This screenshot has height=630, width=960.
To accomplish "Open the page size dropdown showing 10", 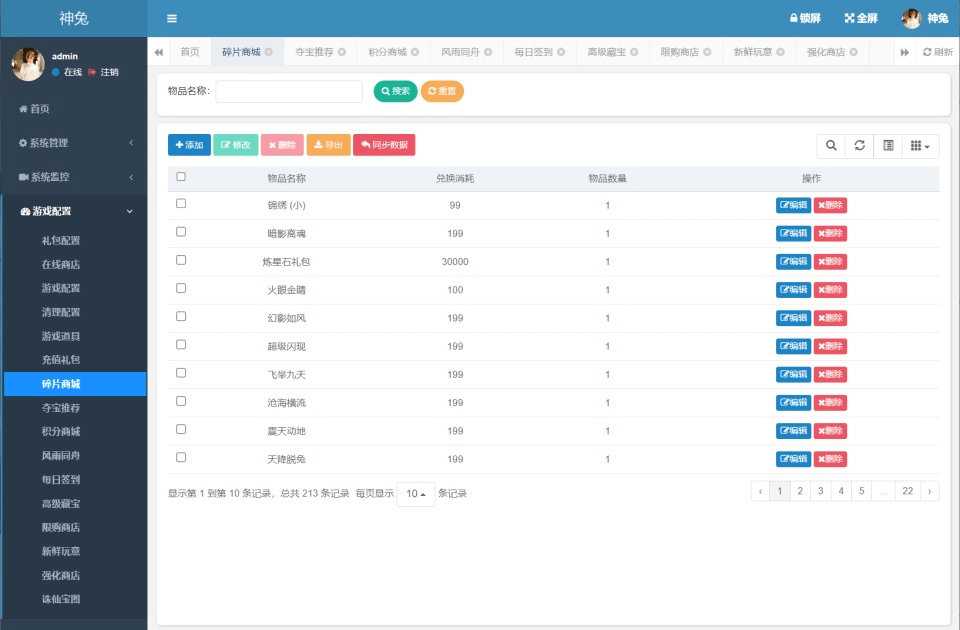I will click(x=416, y=493).
